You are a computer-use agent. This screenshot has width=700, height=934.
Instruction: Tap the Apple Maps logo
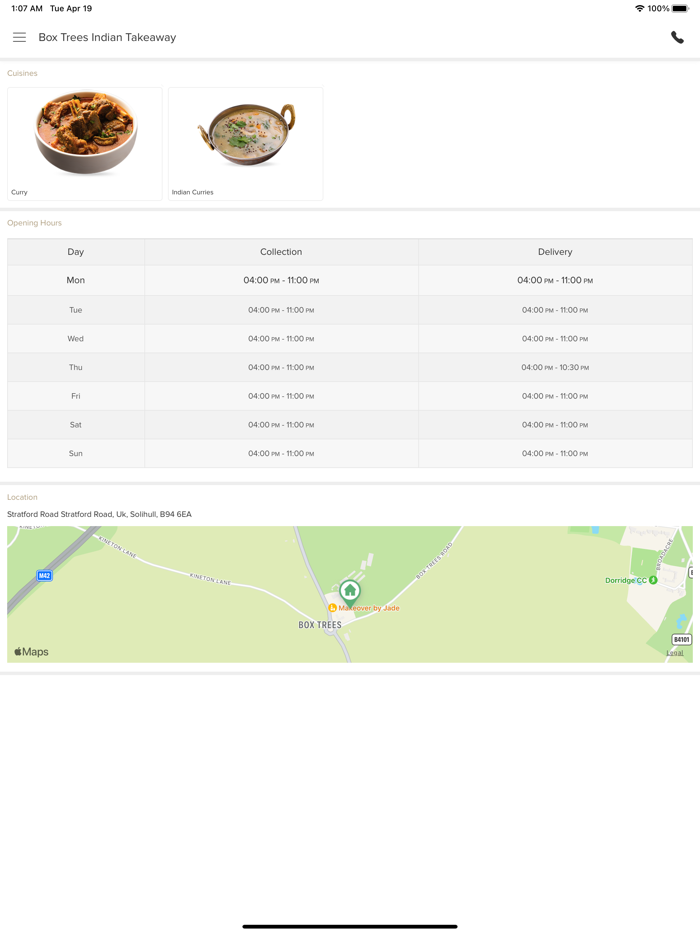click(x=31, y=652)
